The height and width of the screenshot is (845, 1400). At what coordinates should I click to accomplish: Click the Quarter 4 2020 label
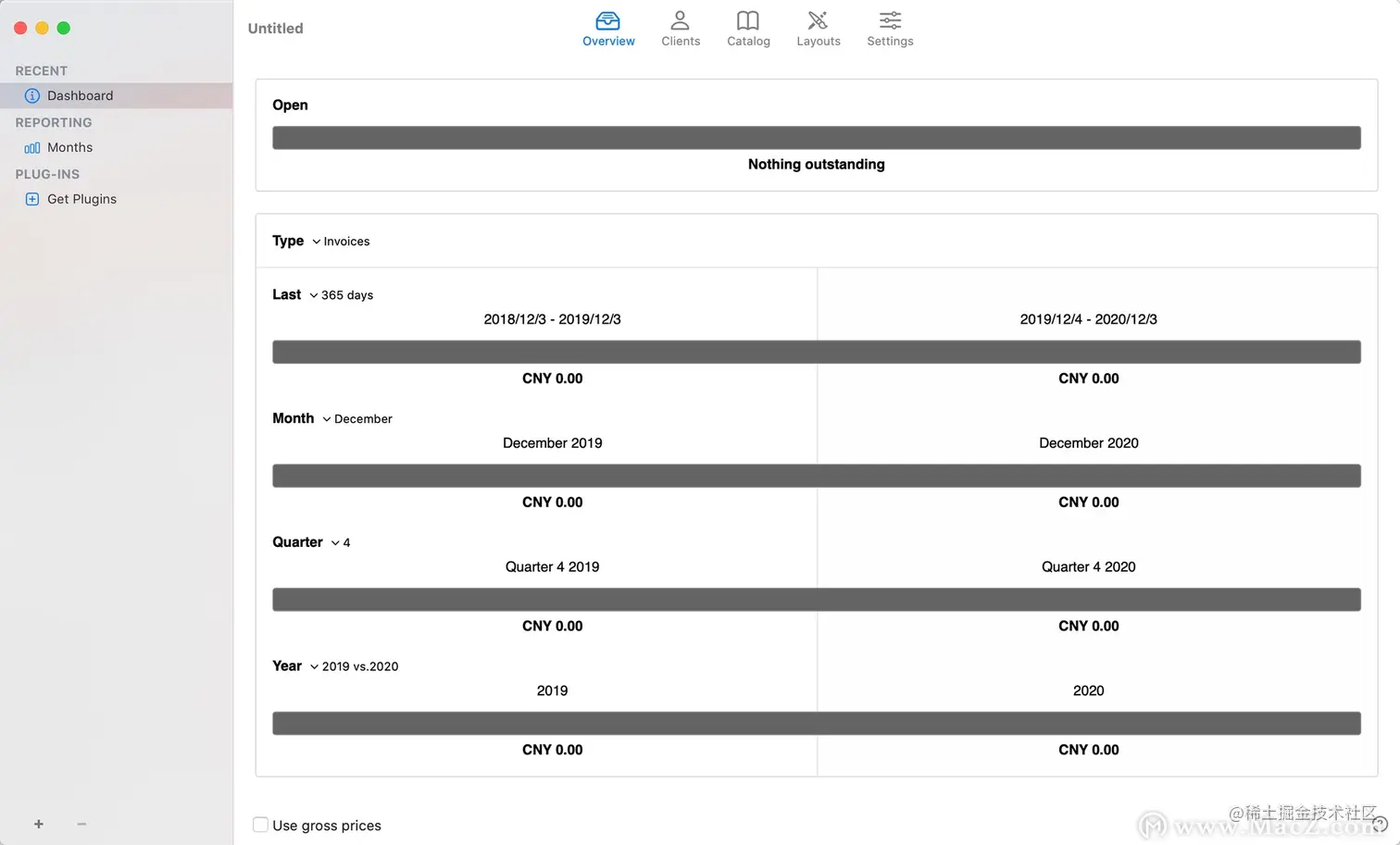pos(1089,567)
